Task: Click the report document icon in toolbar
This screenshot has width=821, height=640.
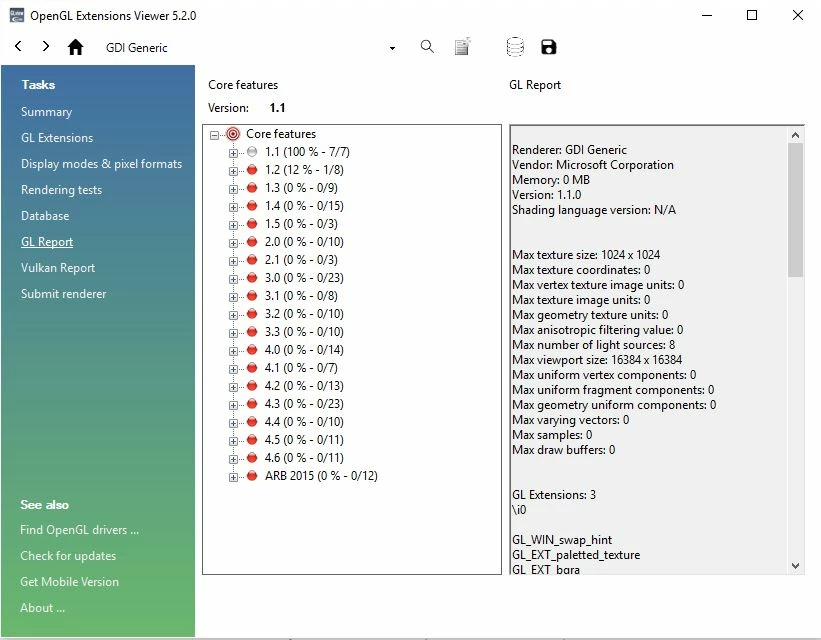Action: pyautogui.click(x=462, y=47)
